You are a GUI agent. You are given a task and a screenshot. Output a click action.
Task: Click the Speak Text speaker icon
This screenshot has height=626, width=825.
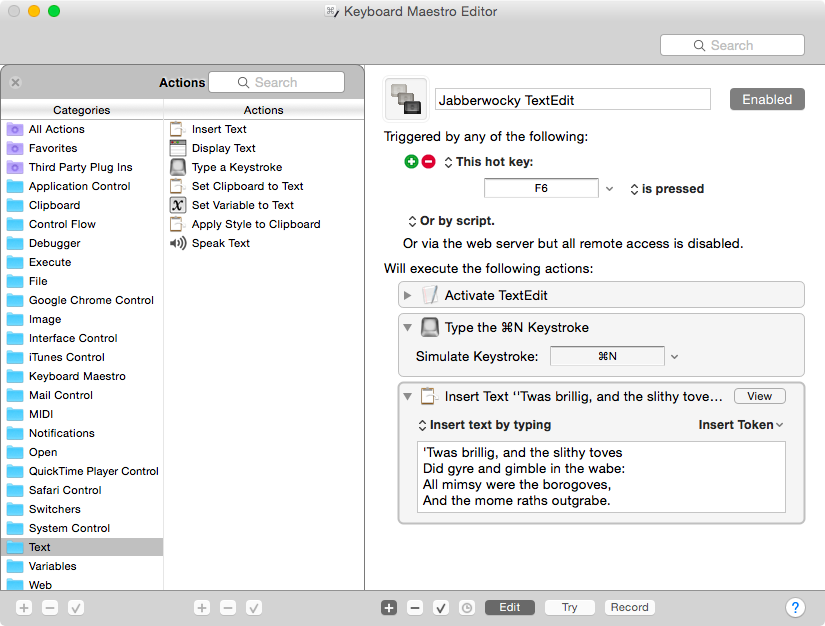tap(177, 243)
